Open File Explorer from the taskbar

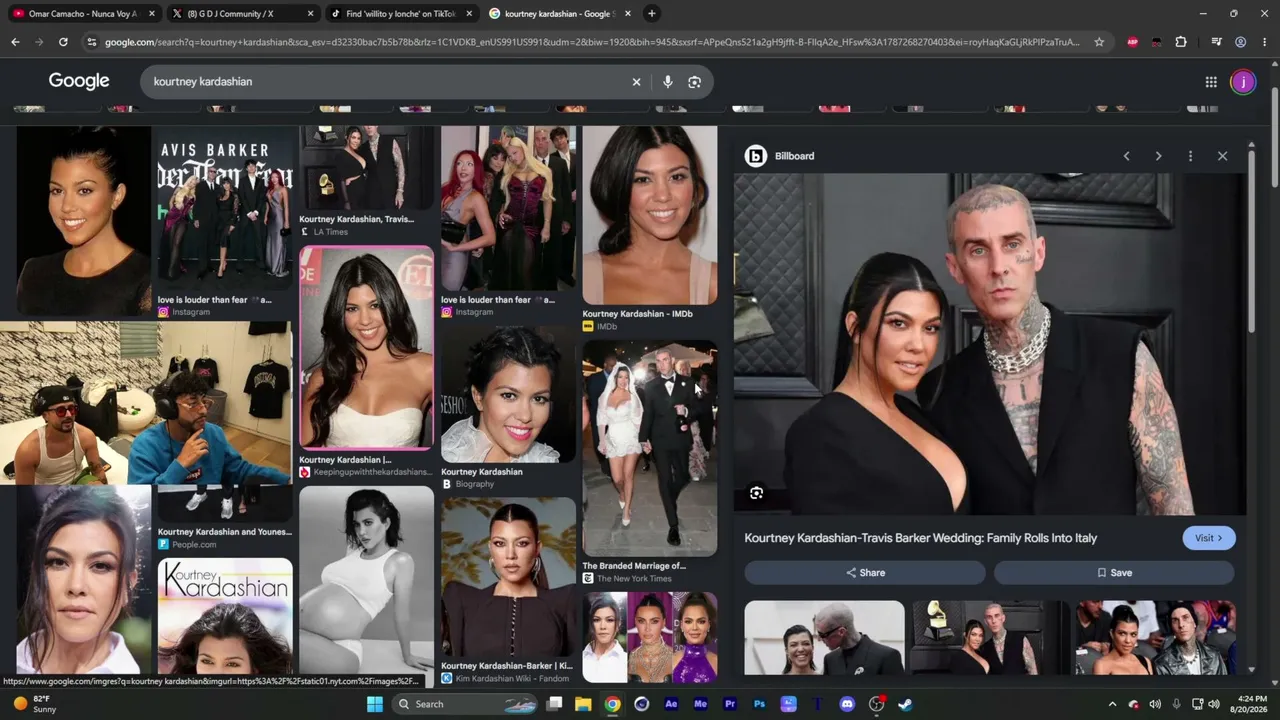coord(583,704)
